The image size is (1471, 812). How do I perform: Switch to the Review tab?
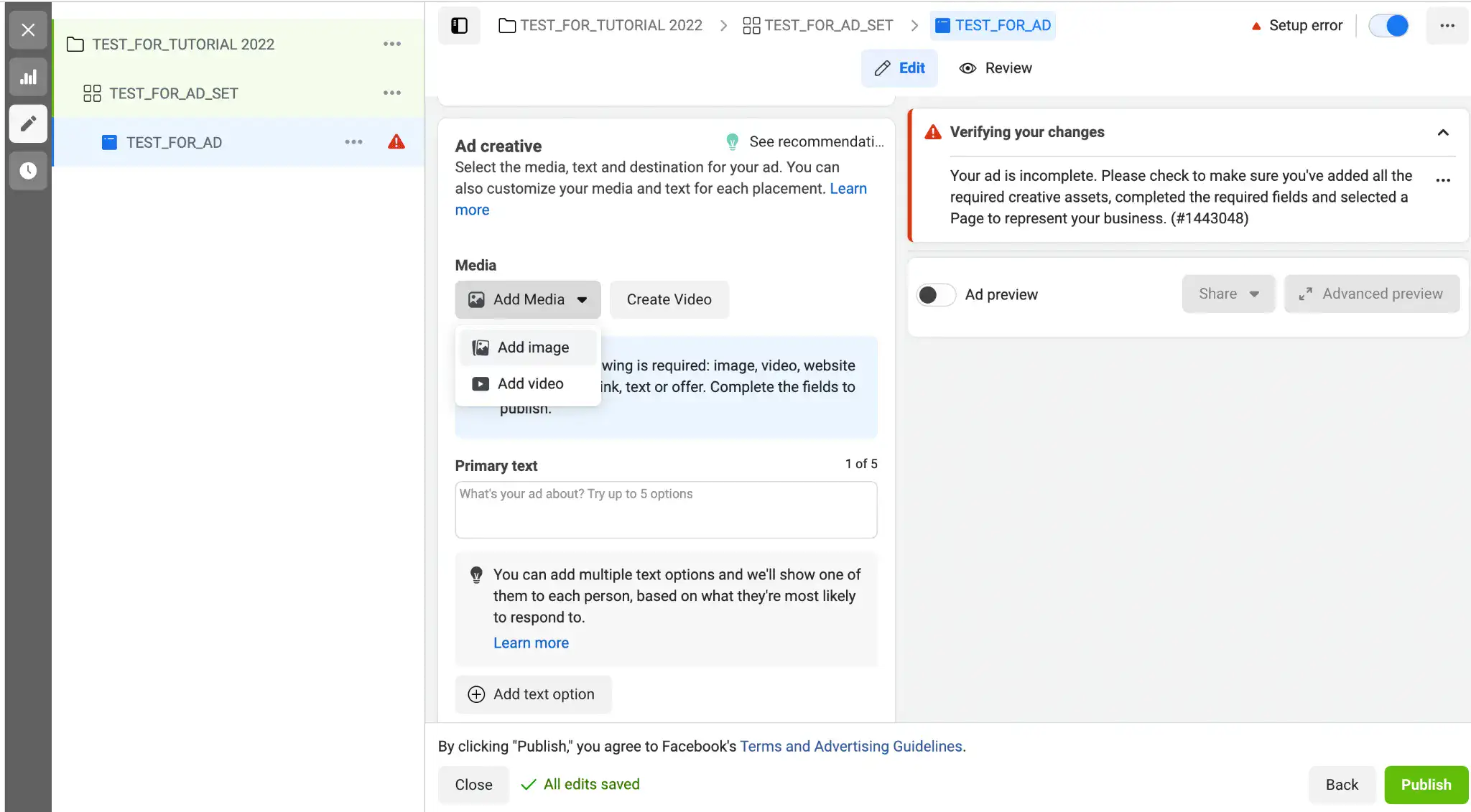click(x=996, y=68)
